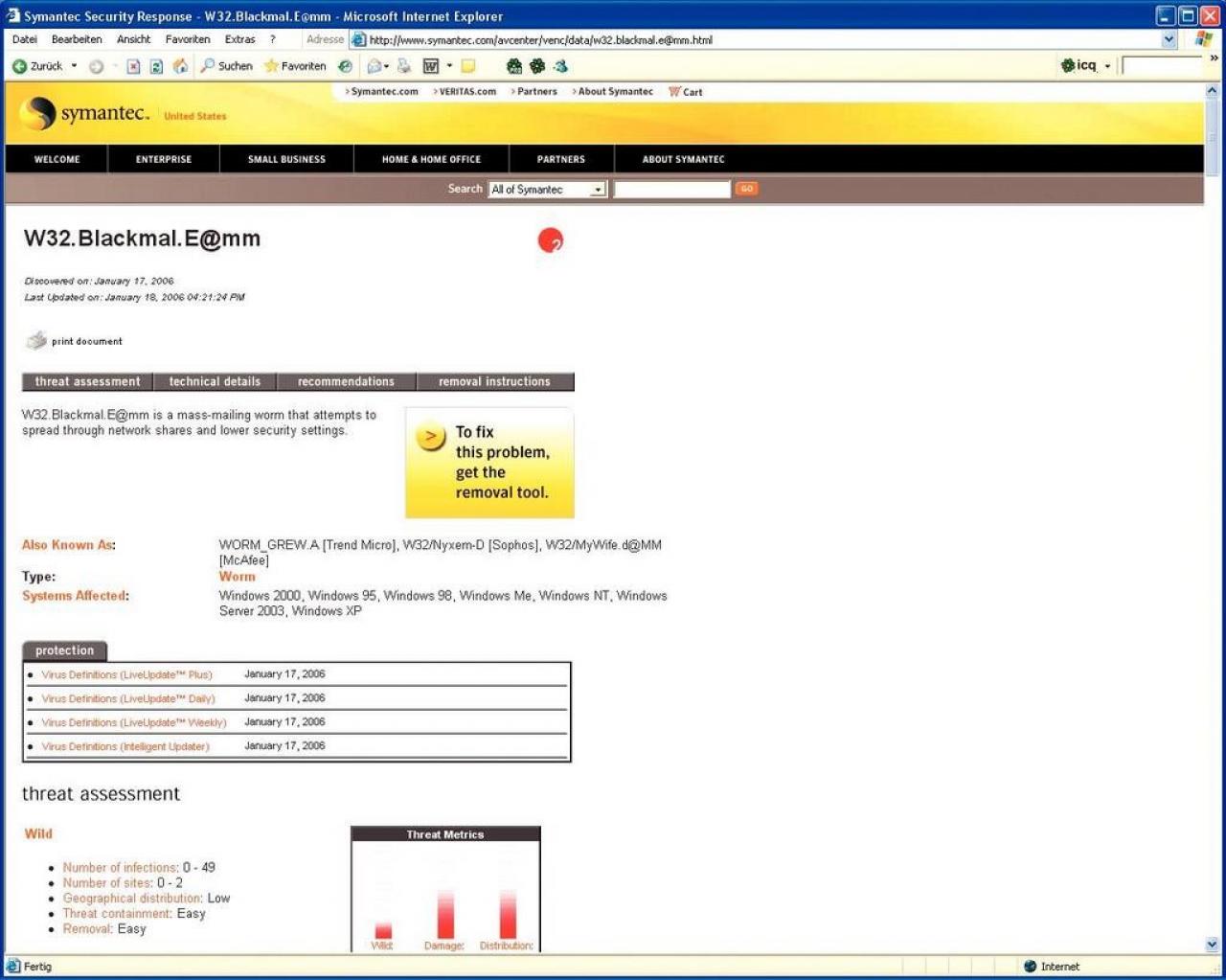Open the removal instructions tab
Image resolution: width=1226 pixels, height=980 pixels.
coord(495,381)
